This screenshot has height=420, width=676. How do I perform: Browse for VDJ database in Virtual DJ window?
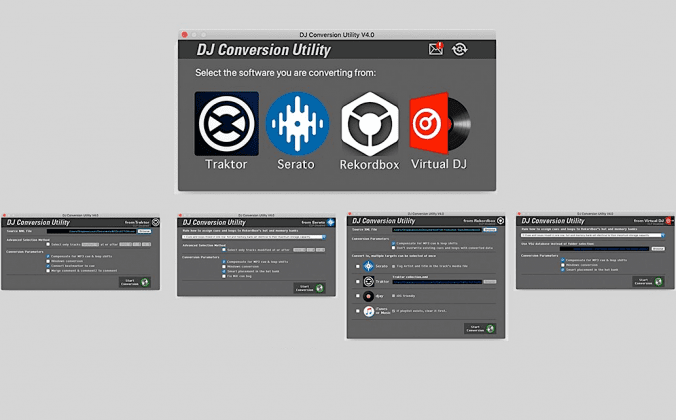658,249
